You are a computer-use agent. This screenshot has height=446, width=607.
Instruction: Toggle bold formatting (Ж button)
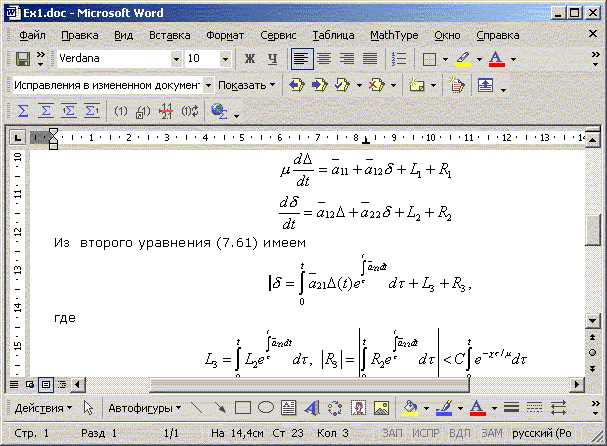click(248, 59)
